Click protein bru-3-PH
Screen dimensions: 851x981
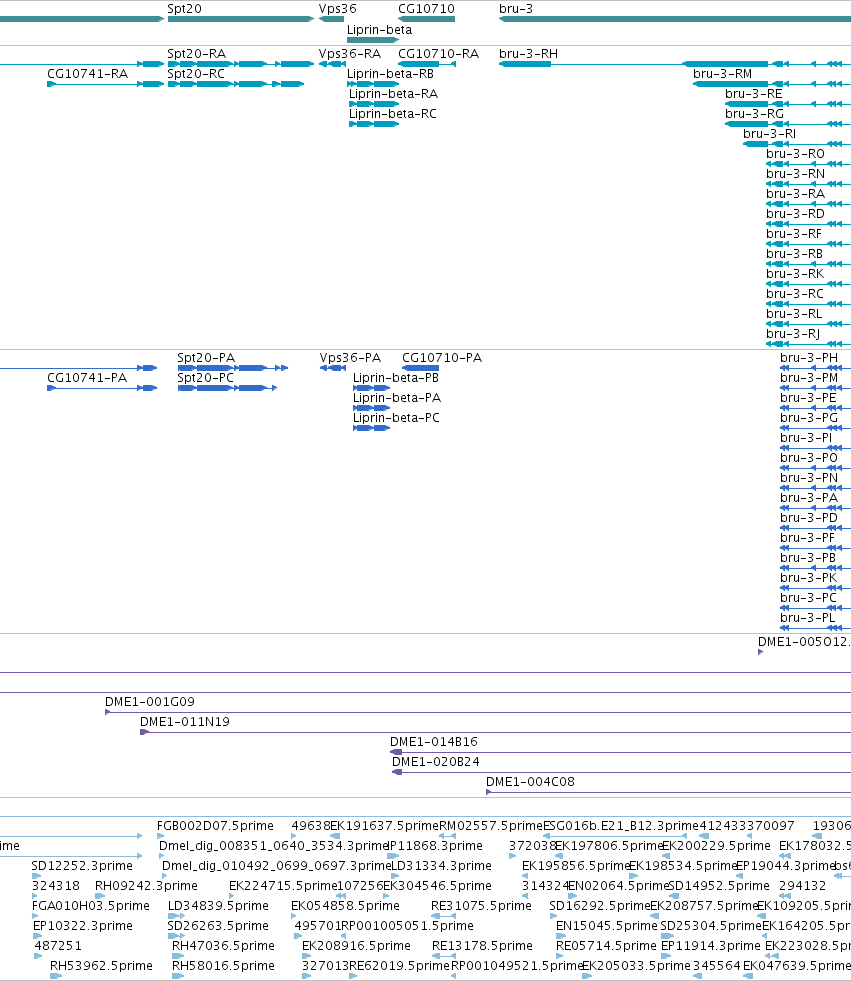point(815,368)
